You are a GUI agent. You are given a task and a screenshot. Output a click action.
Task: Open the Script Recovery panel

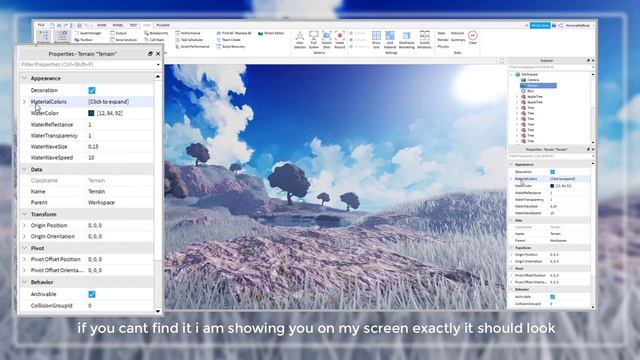[231, 47]
